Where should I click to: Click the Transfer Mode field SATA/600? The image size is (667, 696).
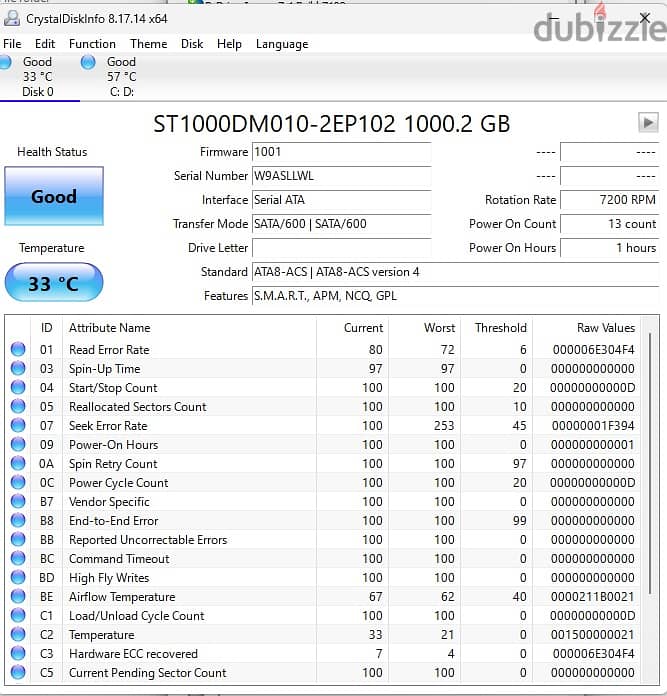point(341,224)
